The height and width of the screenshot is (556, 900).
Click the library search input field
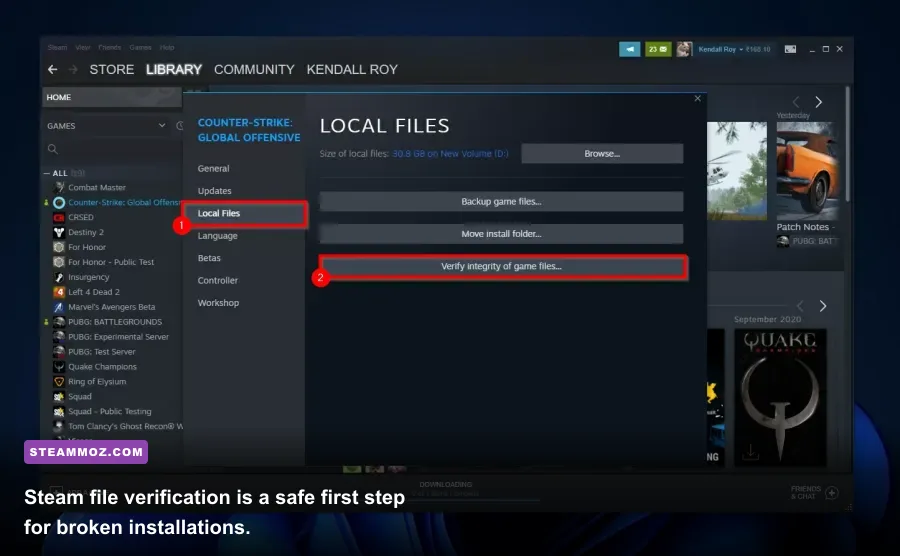click(x=112, y=149)
